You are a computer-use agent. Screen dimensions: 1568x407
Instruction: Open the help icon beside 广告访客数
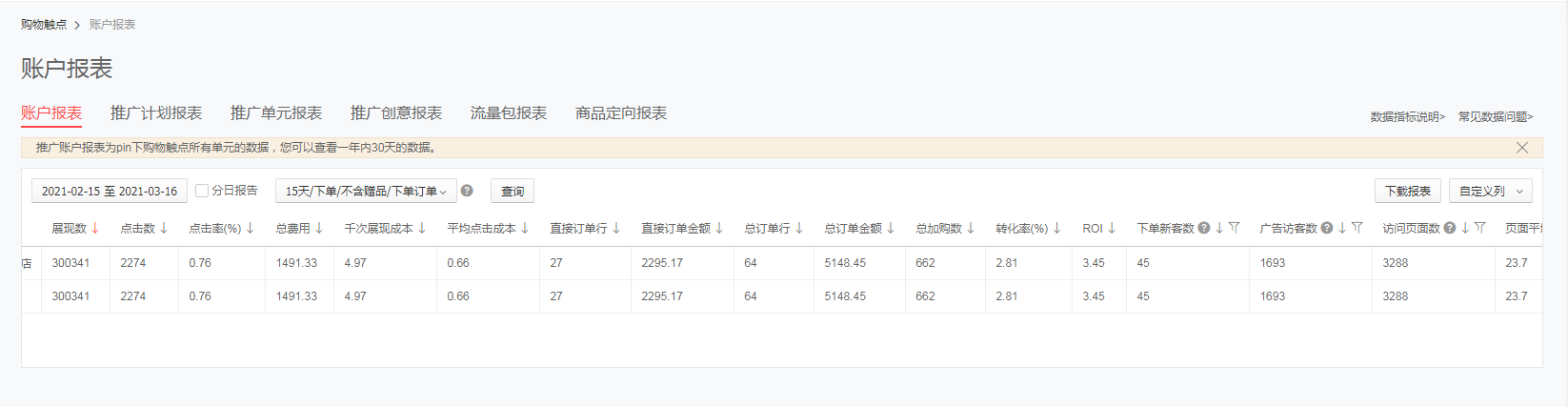pyautogui.click(x=1327, y=229)
